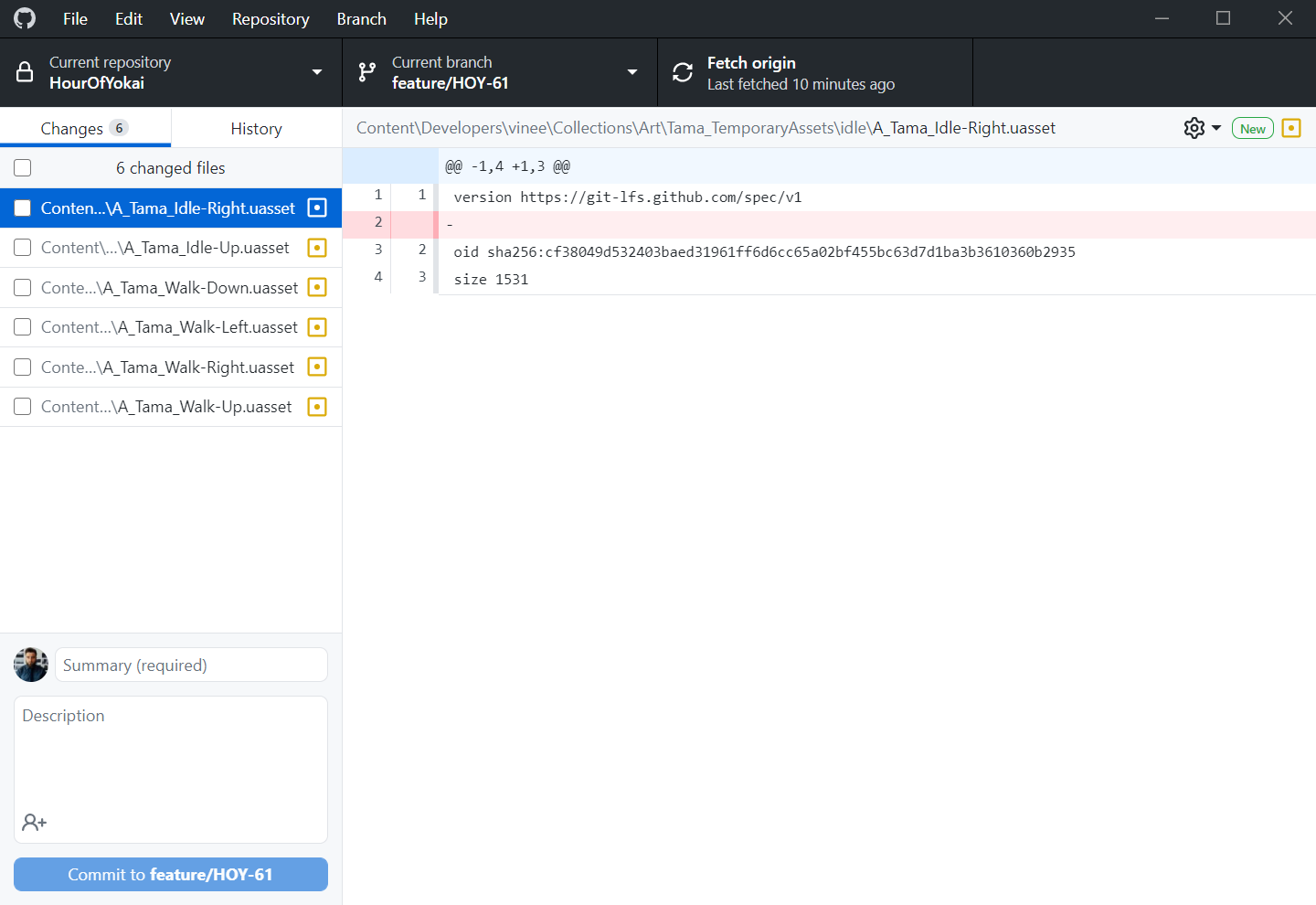Viewport: 1316px width, 905px height.
Task: Expand the Current branch dropdown arrow
Action: [x=632, y=72]
